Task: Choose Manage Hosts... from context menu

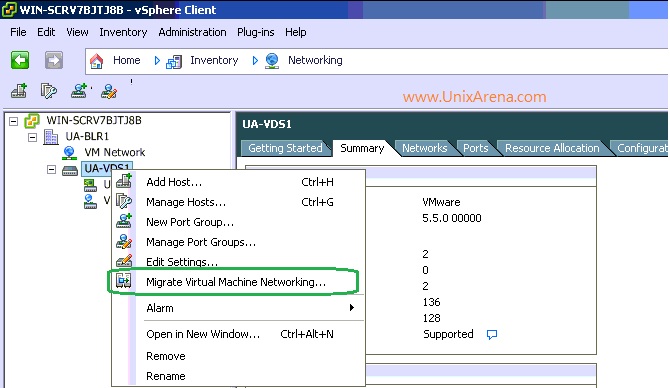Action: (x=238, y=202)
